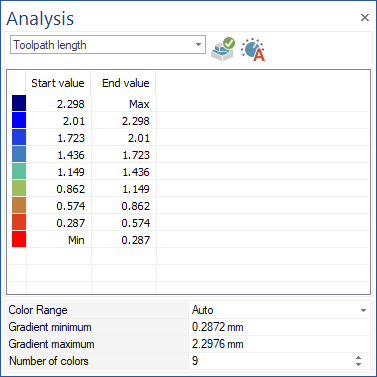Click end value 2.298 in second row

(124, 121)
